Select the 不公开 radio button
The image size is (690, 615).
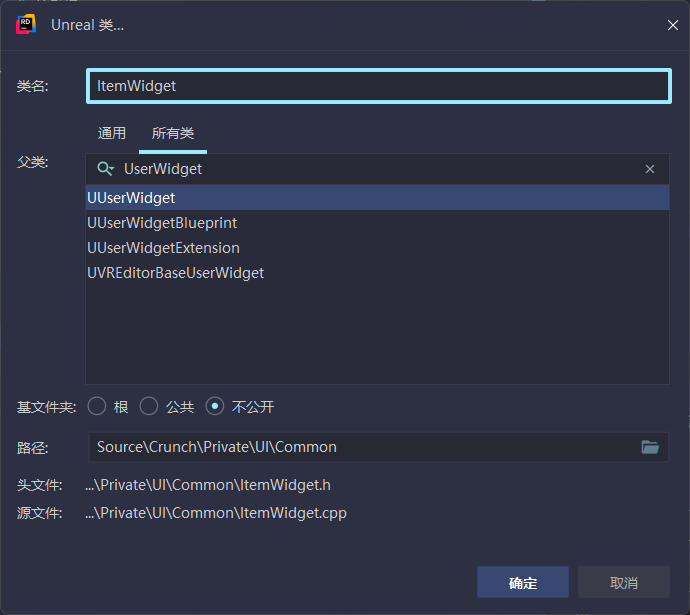pyautogui.click(x=215, y=406)
